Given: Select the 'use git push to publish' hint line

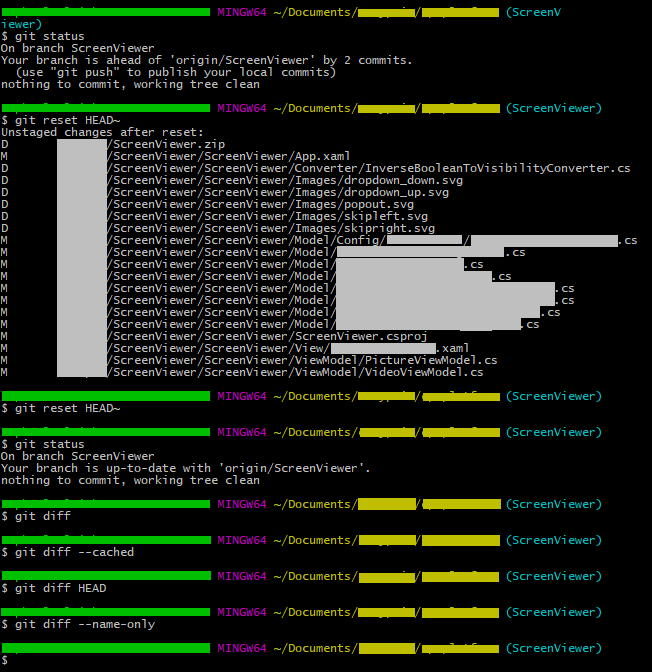Looking at the screenshot, I should tap(176, 72).
